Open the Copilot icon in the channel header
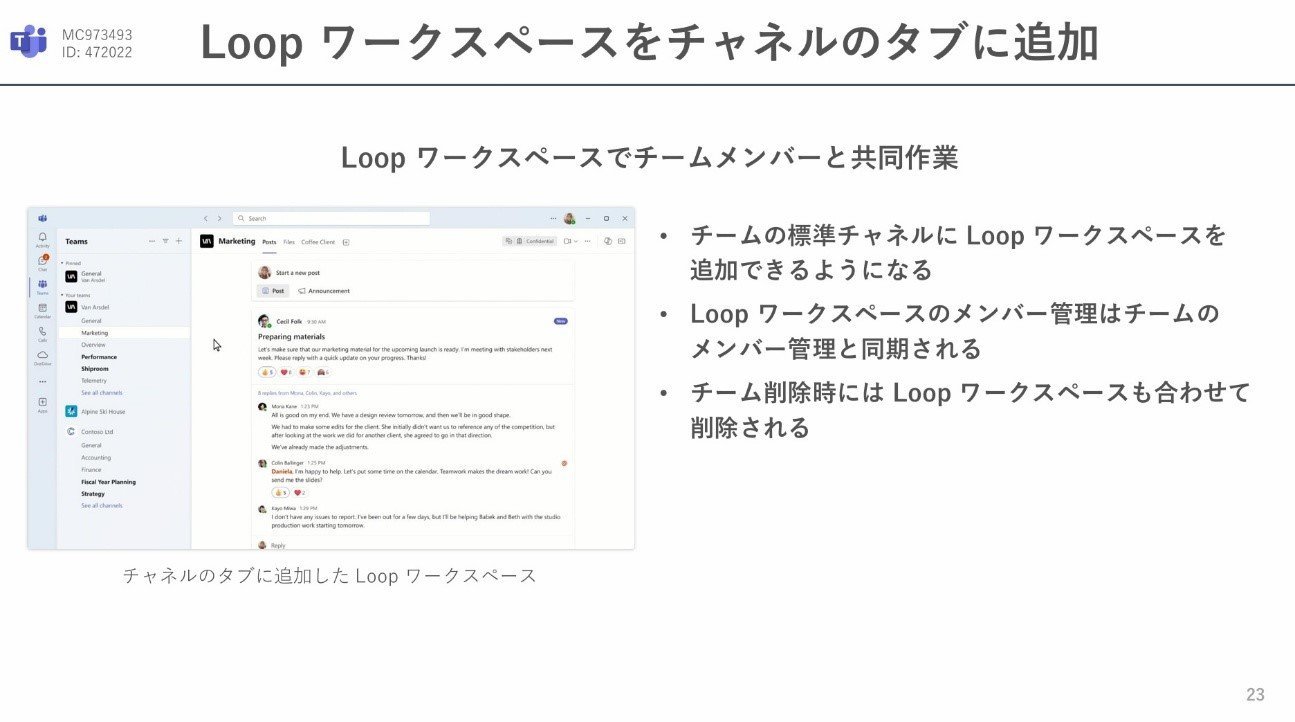 pos(607,241)
